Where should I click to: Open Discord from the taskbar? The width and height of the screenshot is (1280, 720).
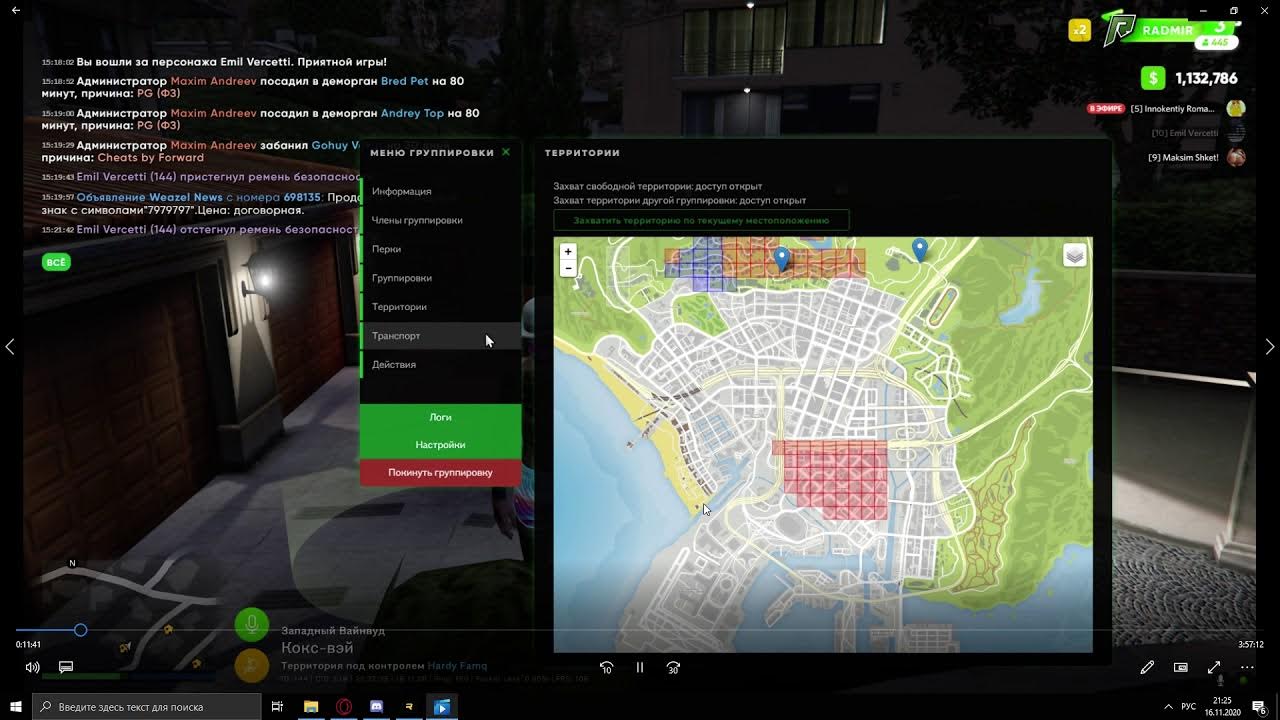click(x=377, y=707)
